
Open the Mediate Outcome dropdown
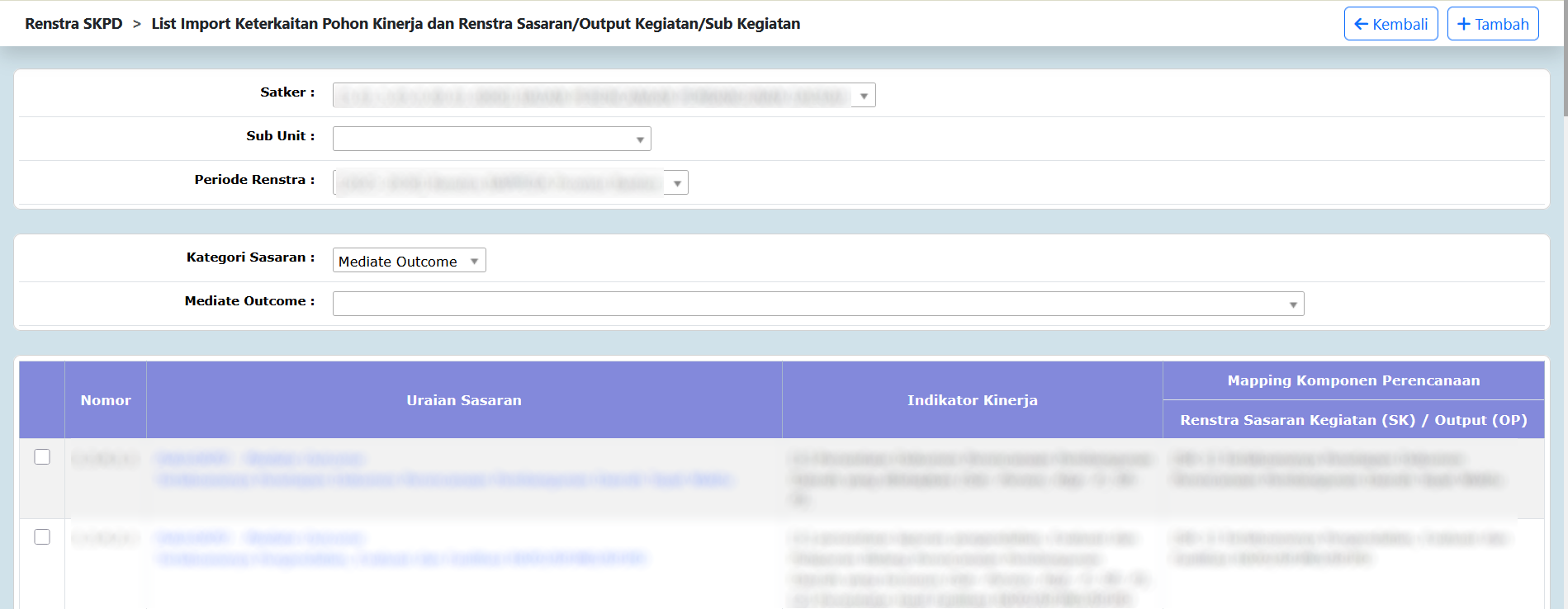817,304
